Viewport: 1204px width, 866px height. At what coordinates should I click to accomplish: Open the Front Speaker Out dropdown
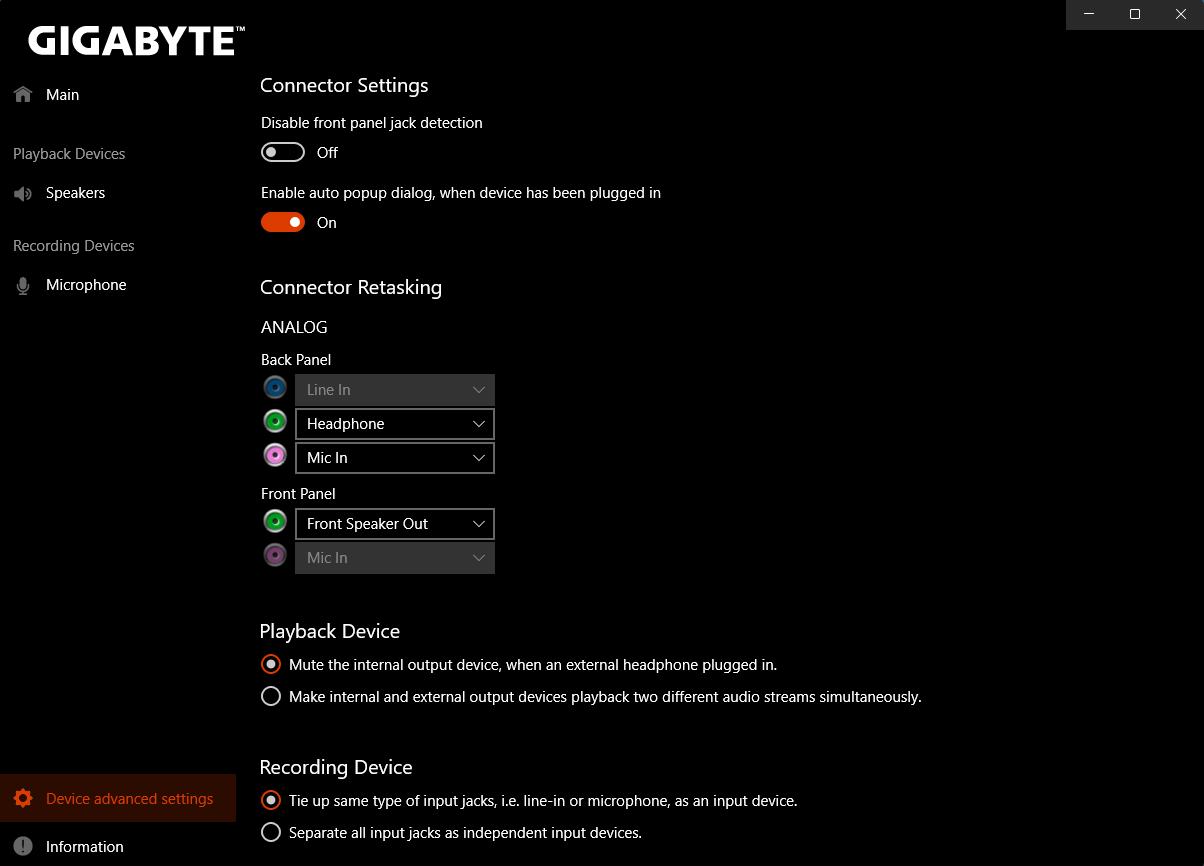coord(395,524)
